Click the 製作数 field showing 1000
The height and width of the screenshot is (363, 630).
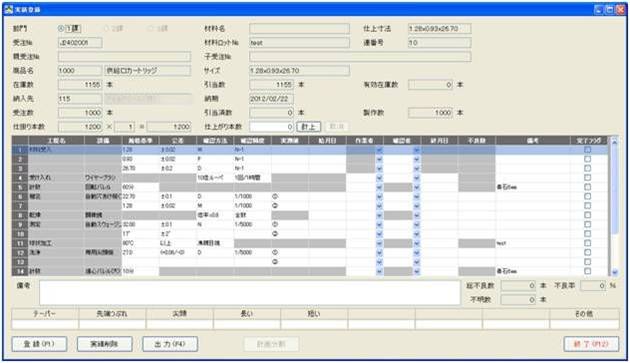click(430, 113)
